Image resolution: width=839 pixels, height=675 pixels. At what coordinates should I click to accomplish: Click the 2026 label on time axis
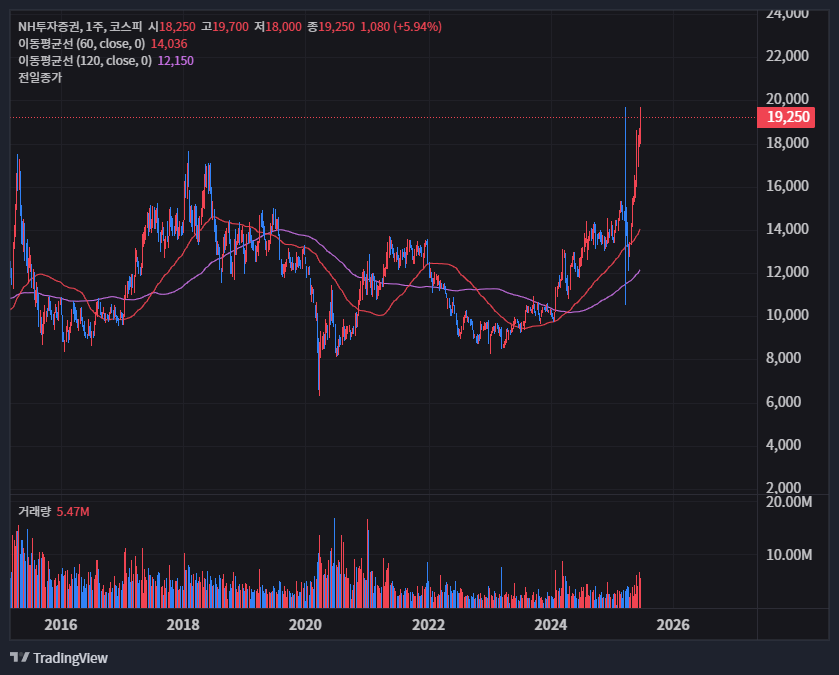coord(673,625)
